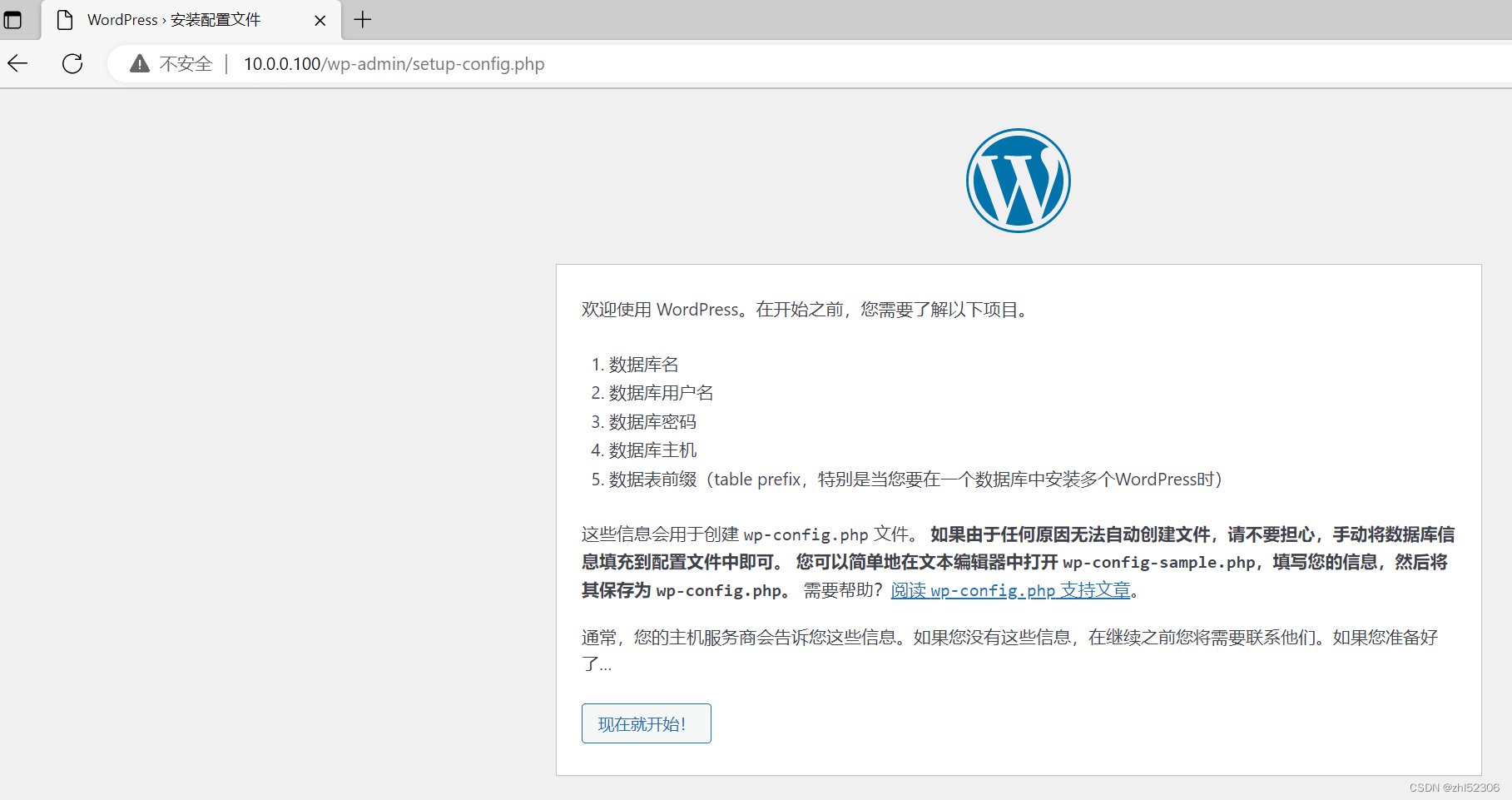Click the wp-config-sample.php filename text

tap(1158, 563)
